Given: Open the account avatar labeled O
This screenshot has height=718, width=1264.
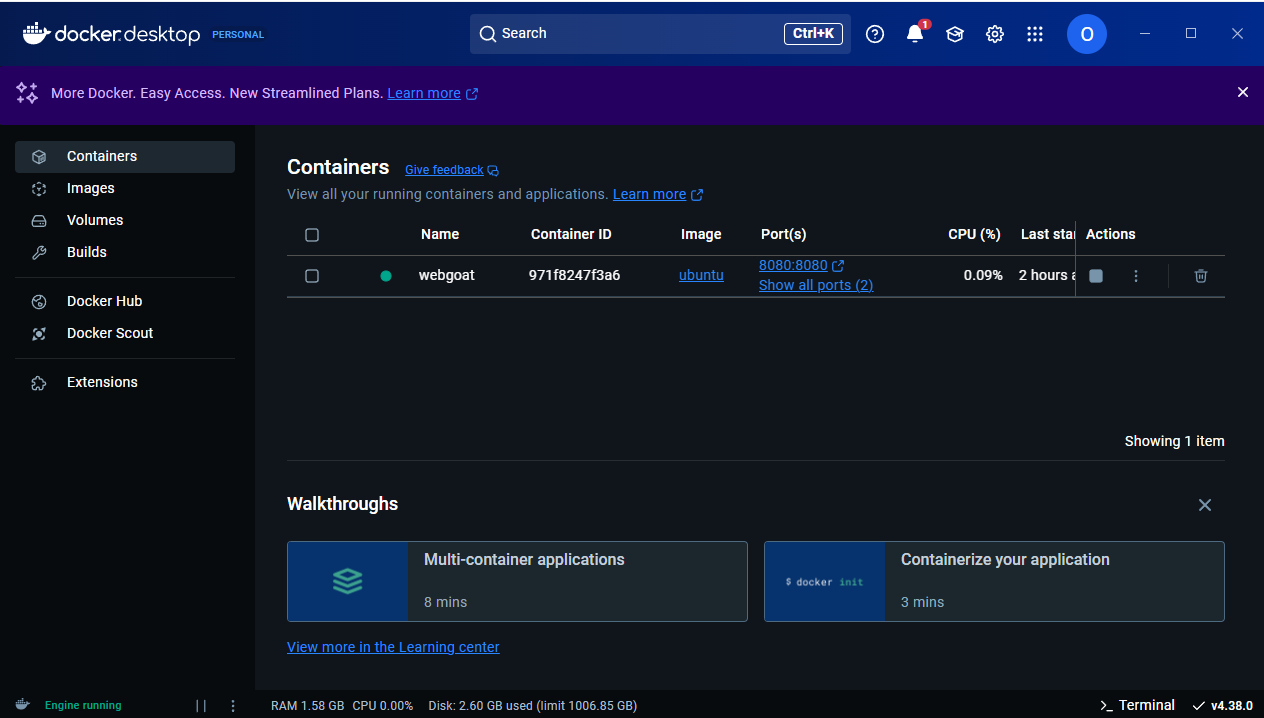Looking at the screenshot, I should (1087, 34).
